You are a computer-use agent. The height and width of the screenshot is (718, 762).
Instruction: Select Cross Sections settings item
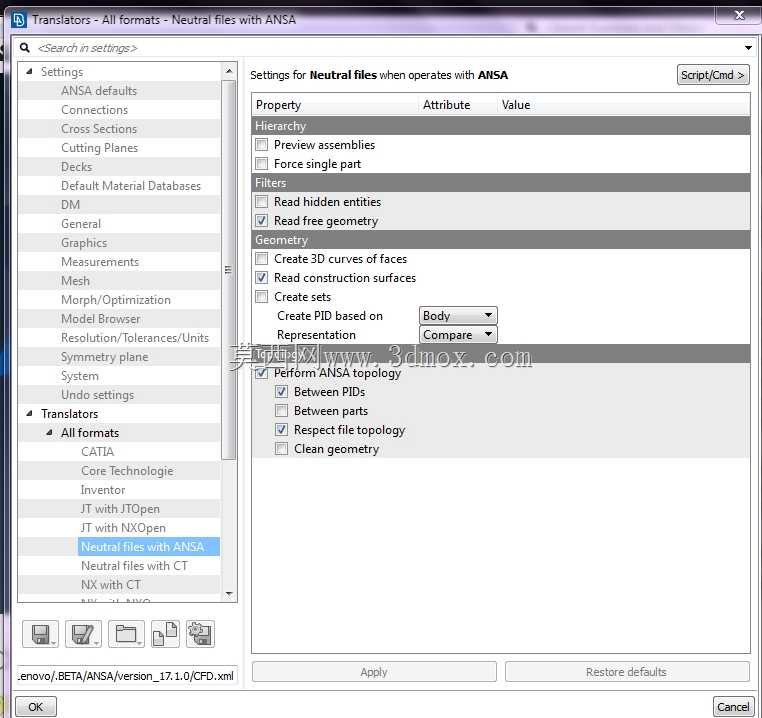pyautogui.click(x=99, y=128)
